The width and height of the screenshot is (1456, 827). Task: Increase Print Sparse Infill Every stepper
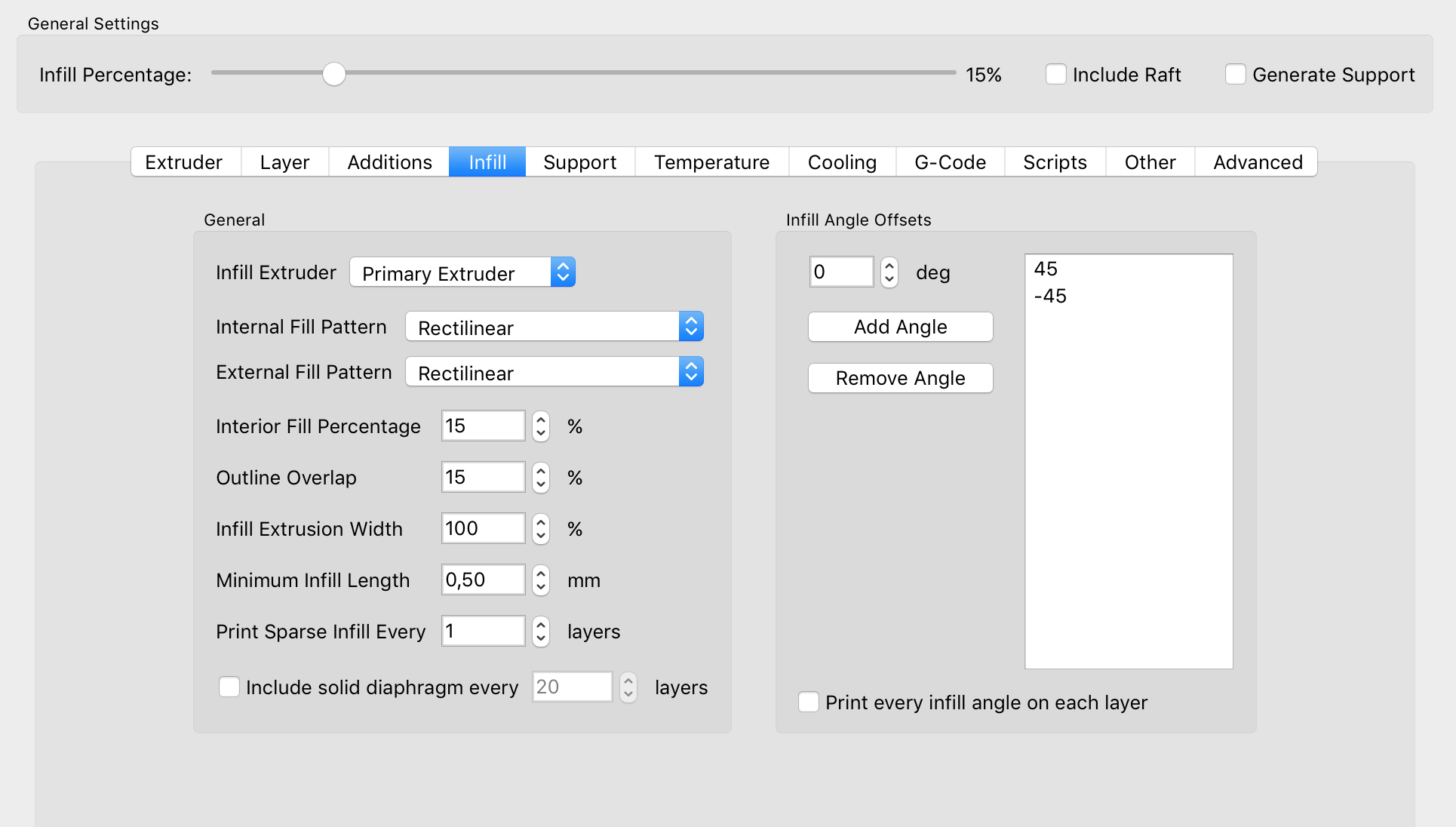tap(540, 624)
